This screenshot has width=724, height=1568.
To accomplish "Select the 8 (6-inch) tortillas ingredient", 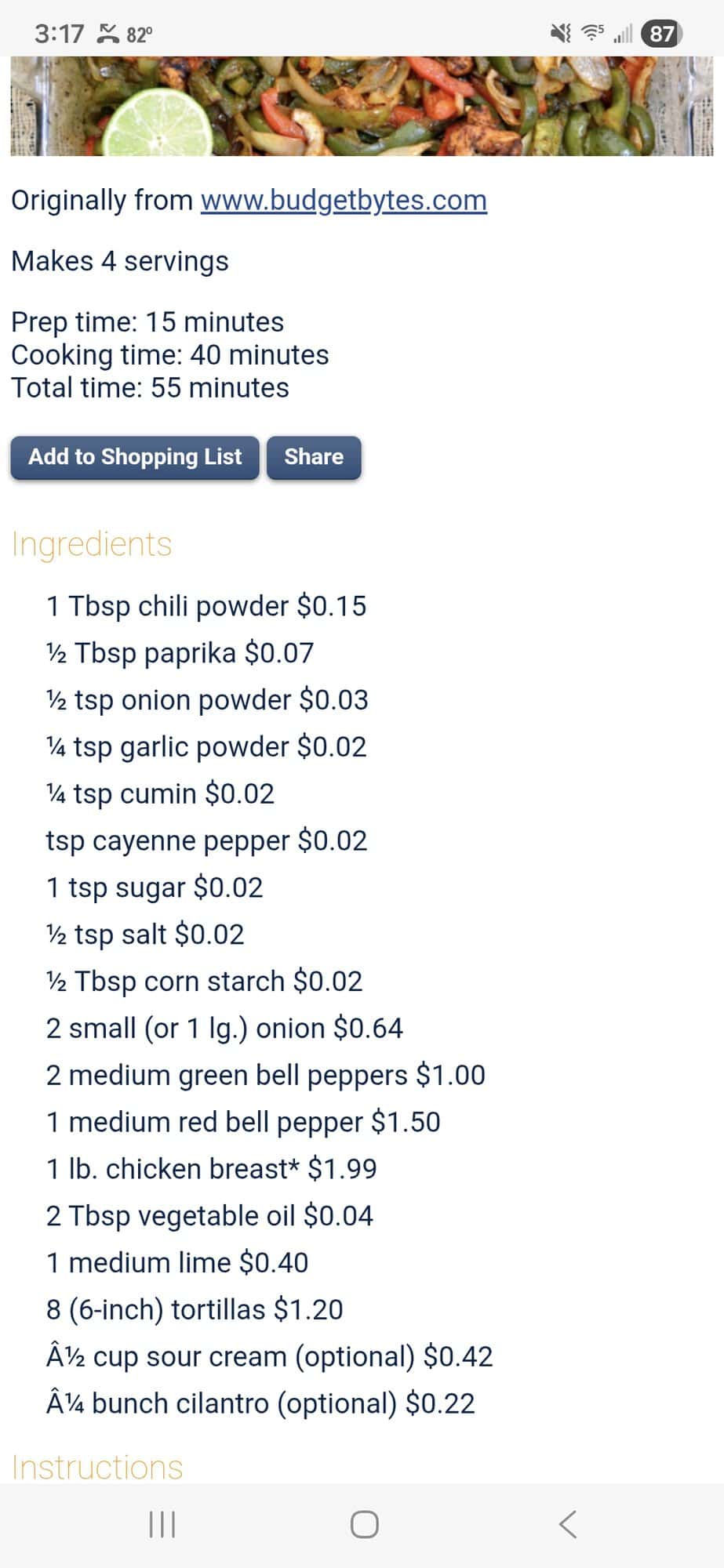I will [x=195, y=1309].
